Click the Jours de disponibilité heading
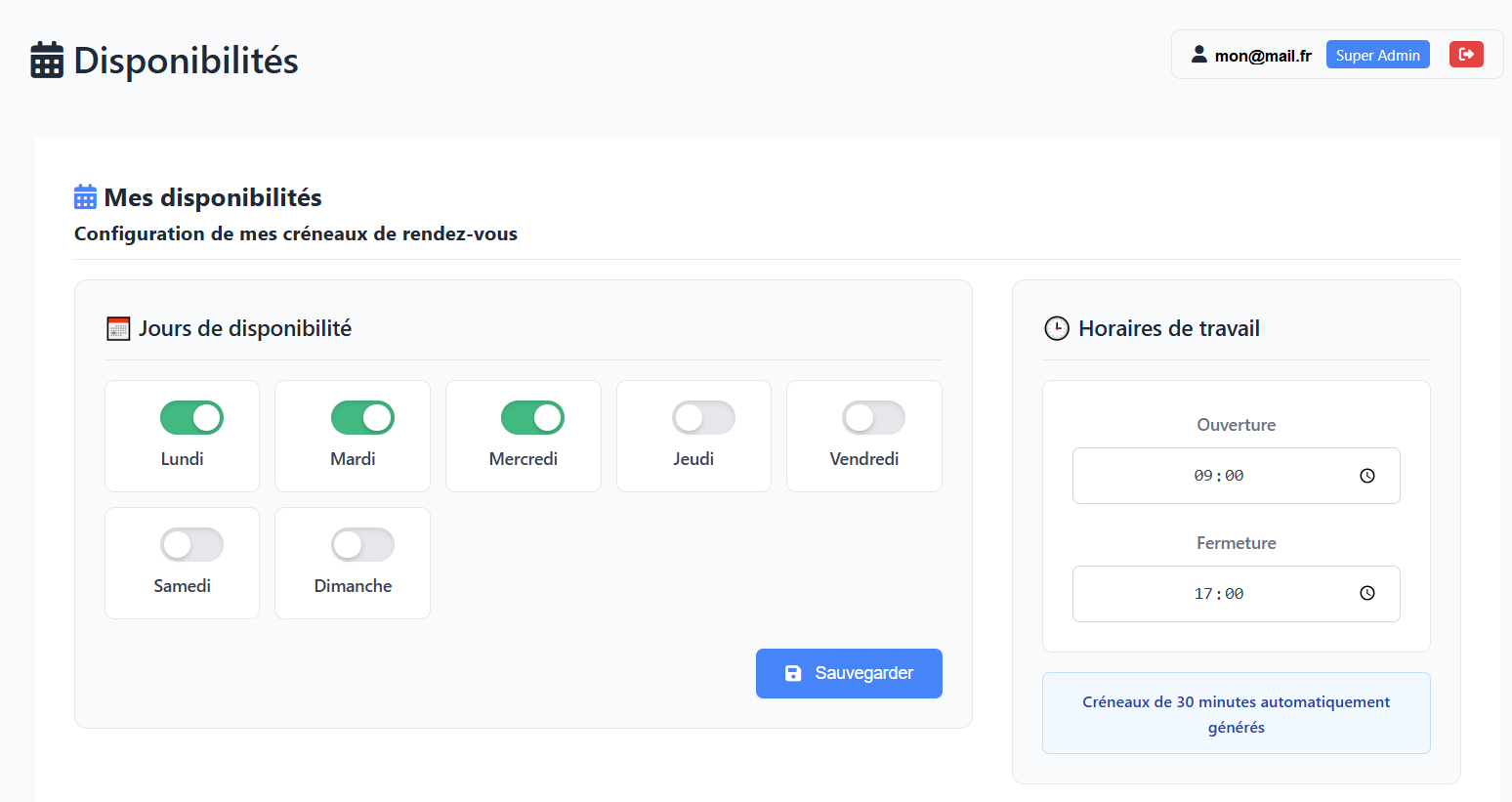Viewport: 1512px width, 802px height. (245, 329)
